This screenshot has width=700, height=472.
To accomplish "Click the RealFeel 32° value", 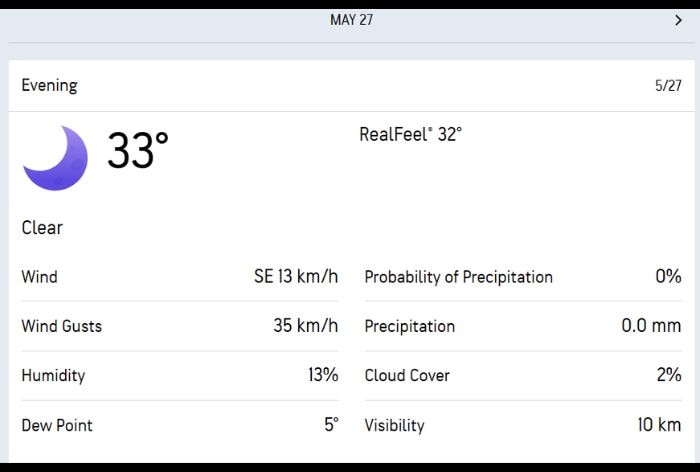I will [x=410, y=134].
